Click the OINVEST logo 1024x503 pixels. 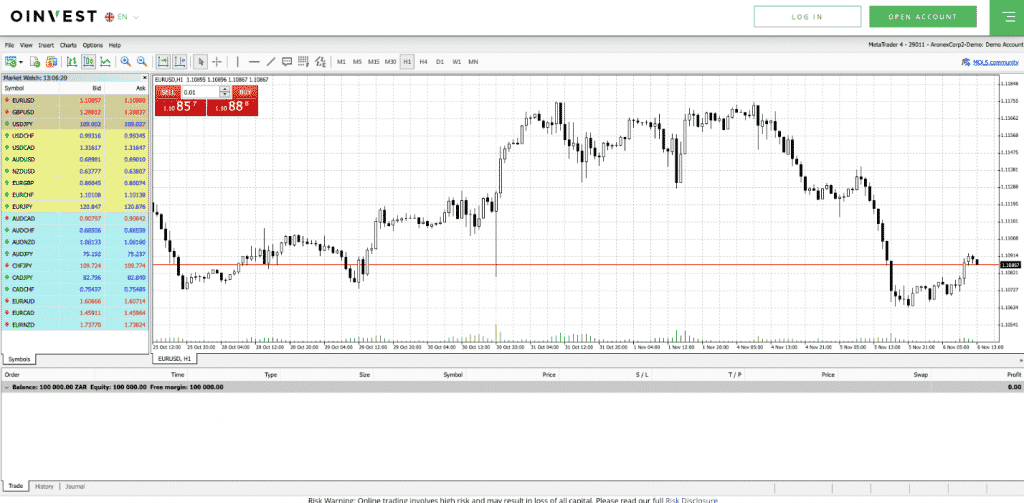54,16
